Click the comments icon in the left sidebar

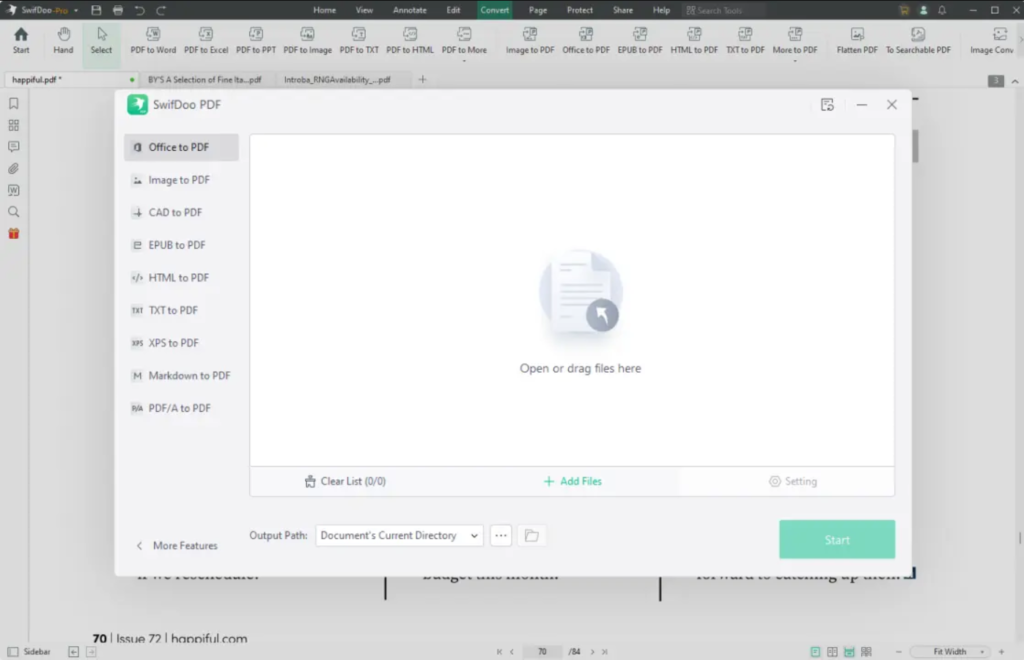click(14, 146)
